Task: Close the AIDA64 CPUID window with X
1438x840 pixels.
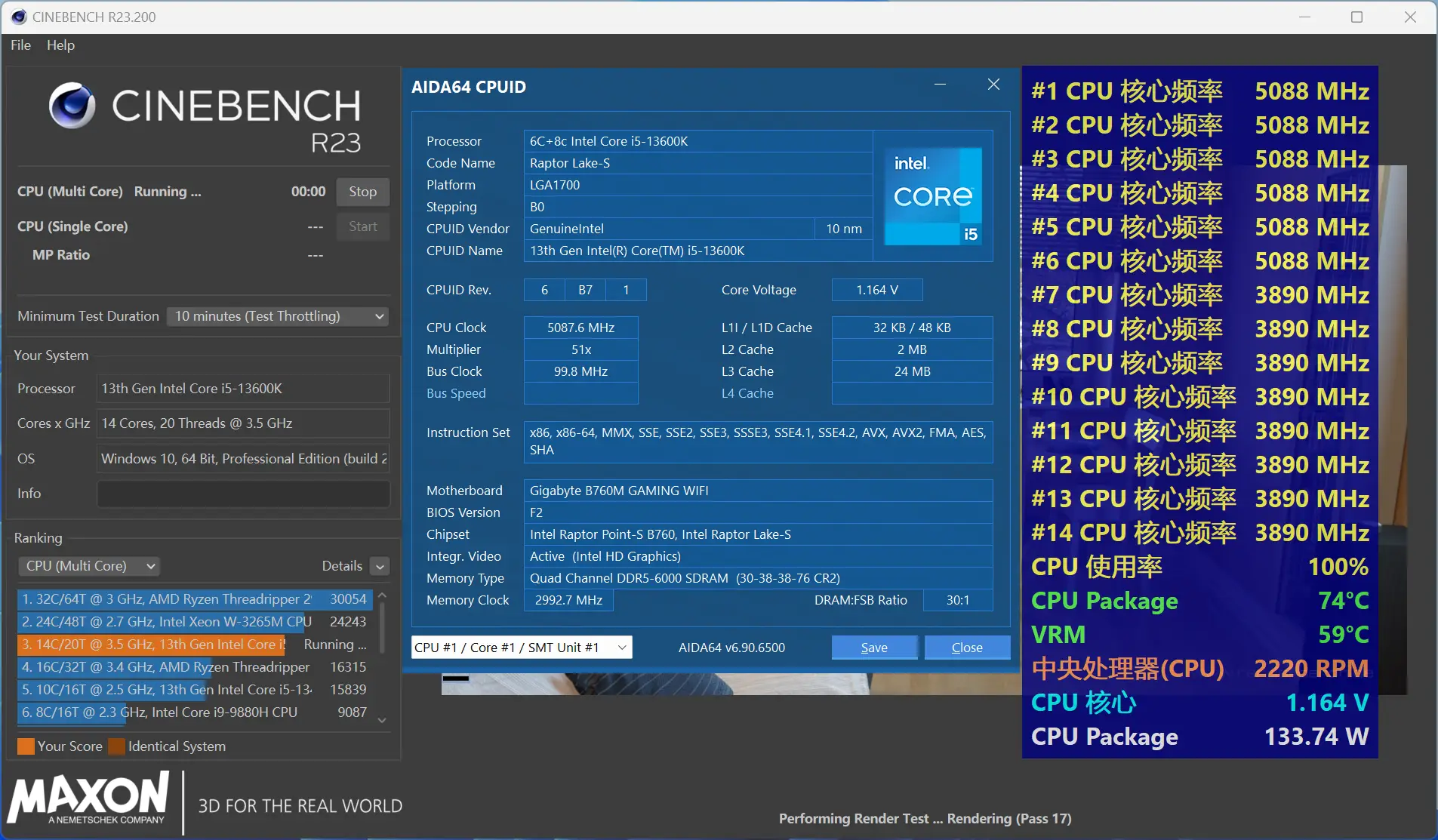Action: [x=993, y=85]
